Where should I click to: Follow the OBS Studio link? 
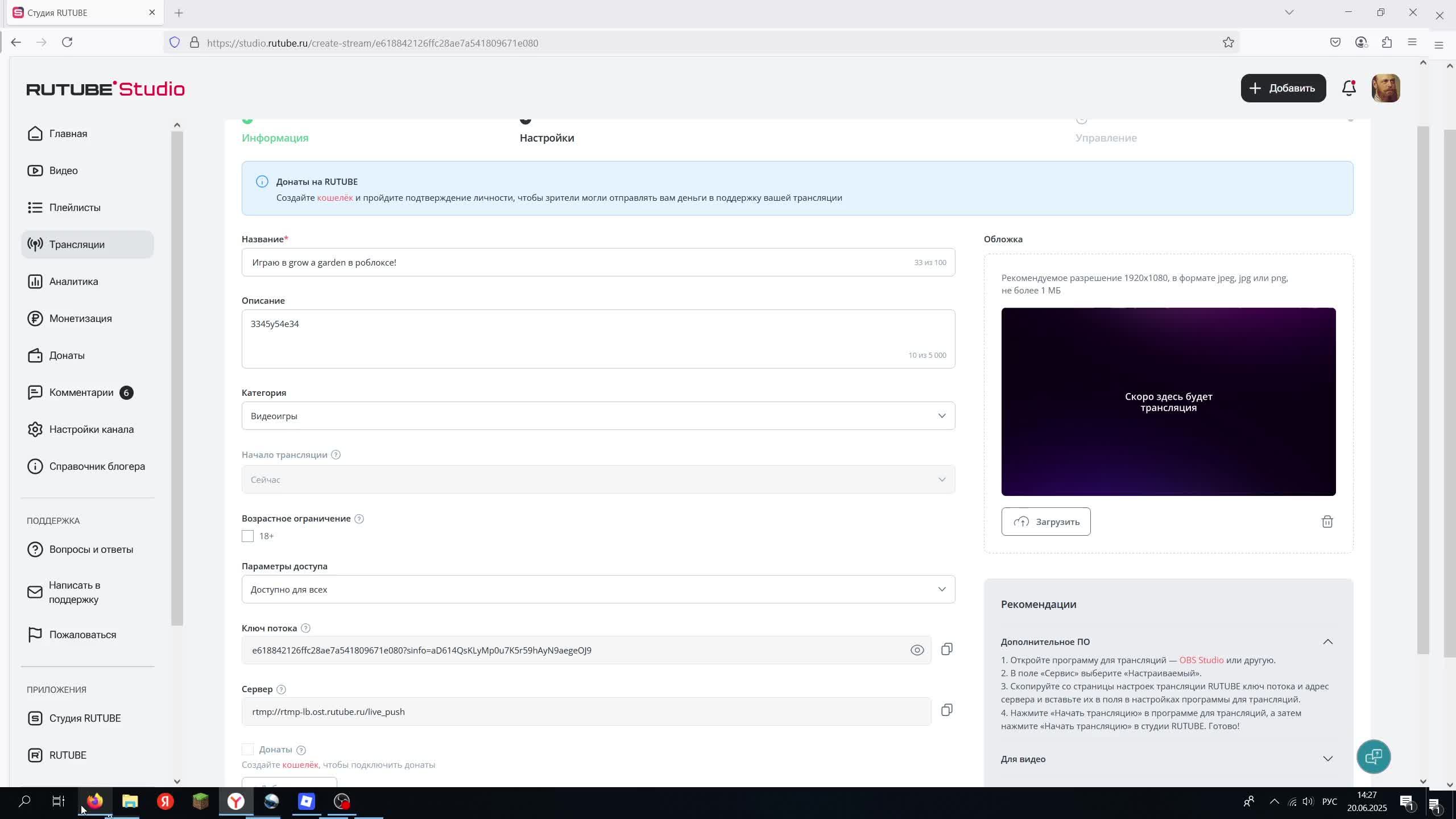1201,660
